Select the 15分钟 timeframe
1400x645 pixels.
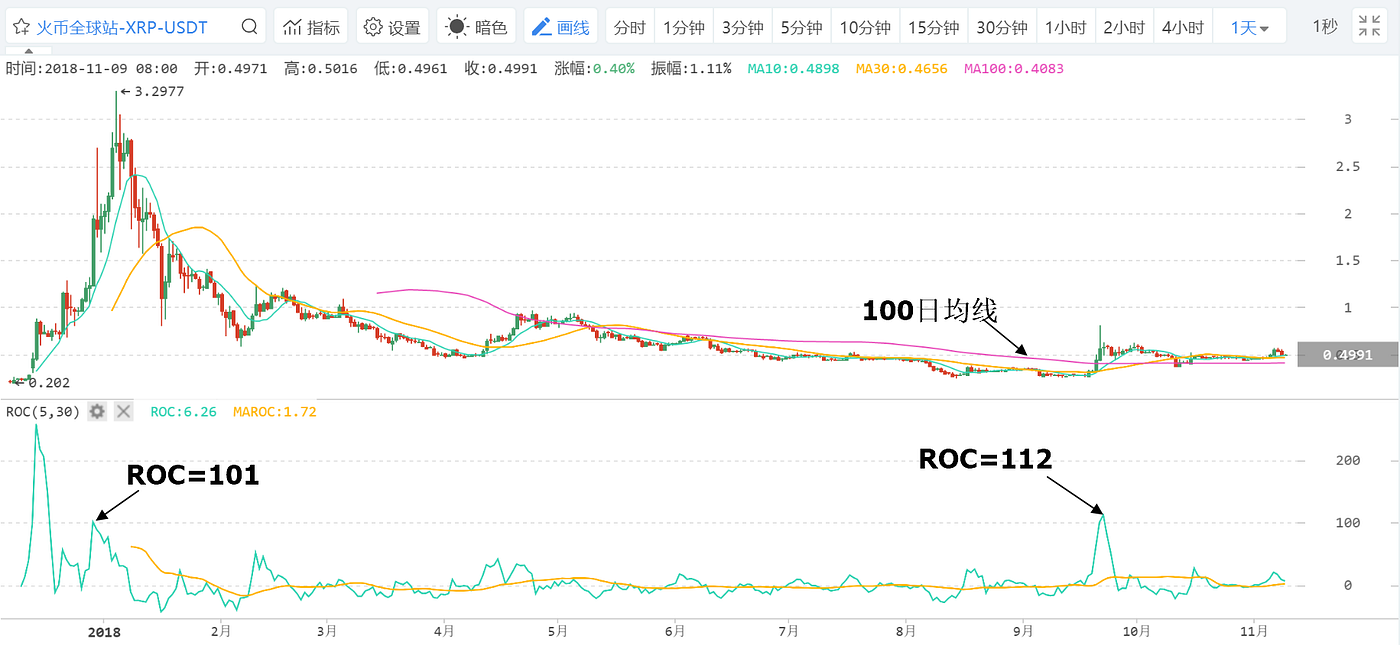point(934,27)
